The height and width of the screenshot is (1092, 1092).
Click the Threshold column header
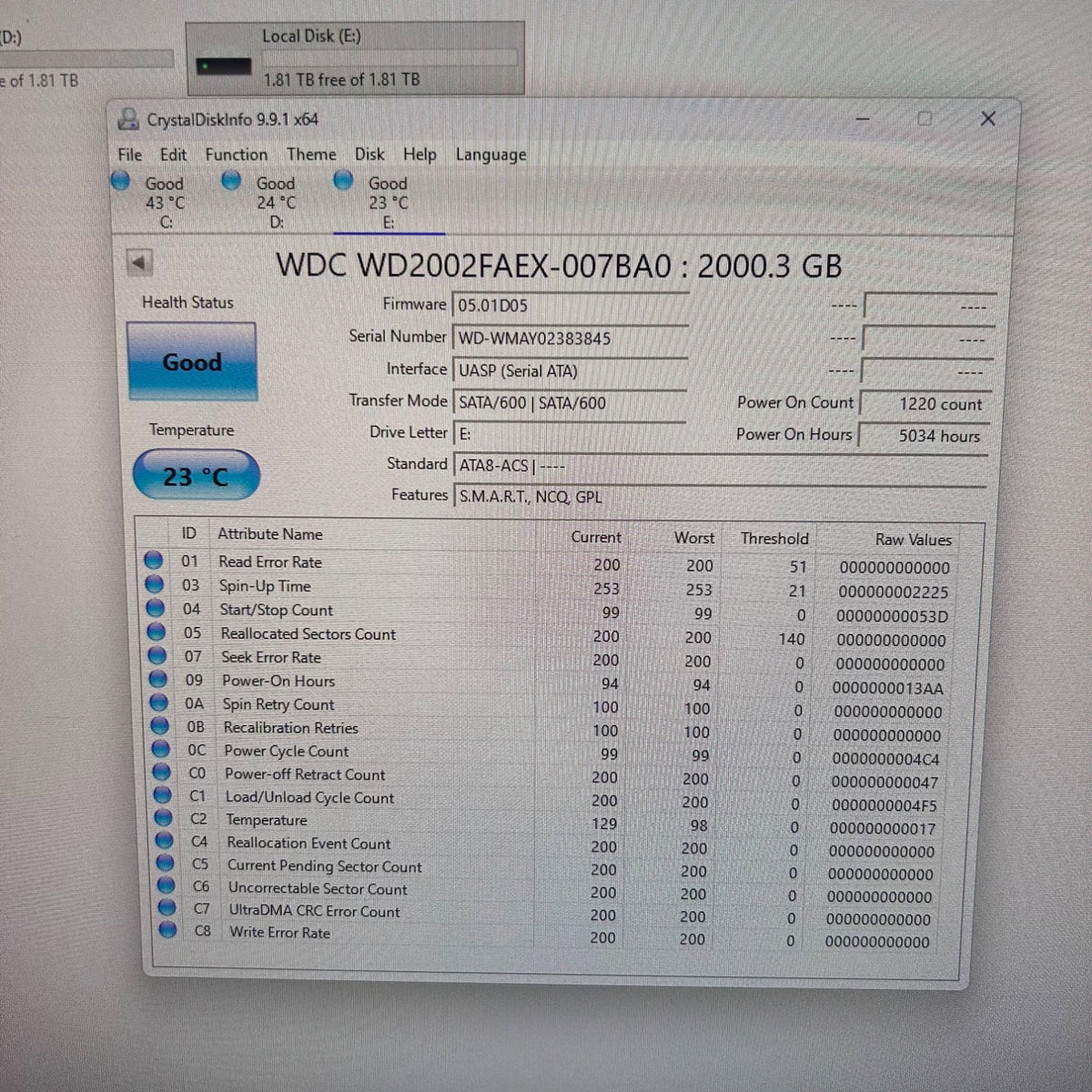[x=774, y=538]
